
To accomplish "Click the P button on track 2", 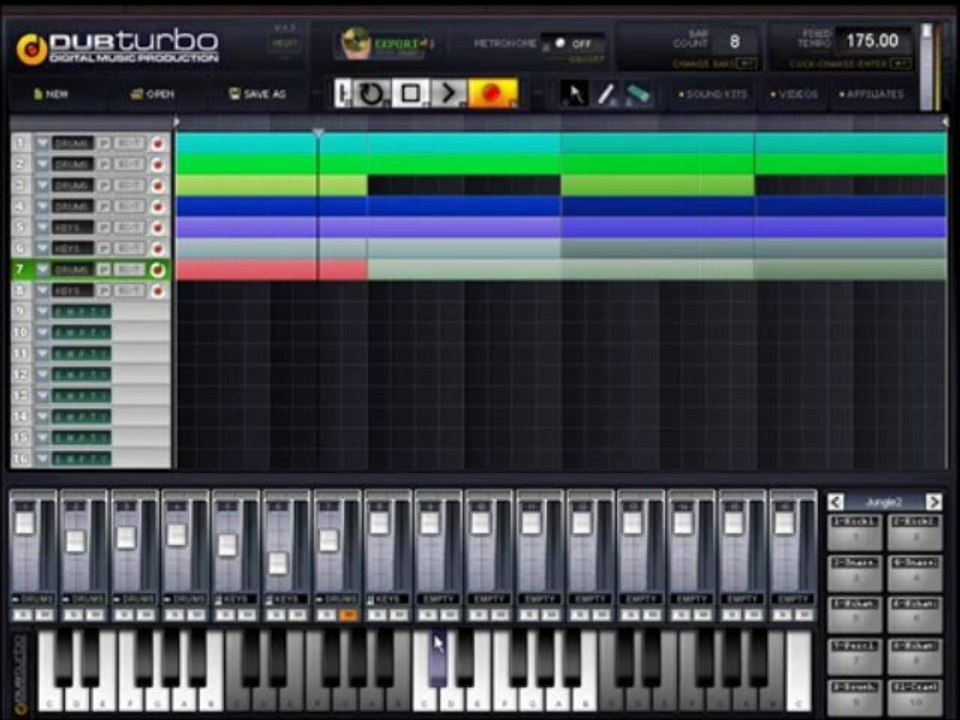I will [104, 165].
